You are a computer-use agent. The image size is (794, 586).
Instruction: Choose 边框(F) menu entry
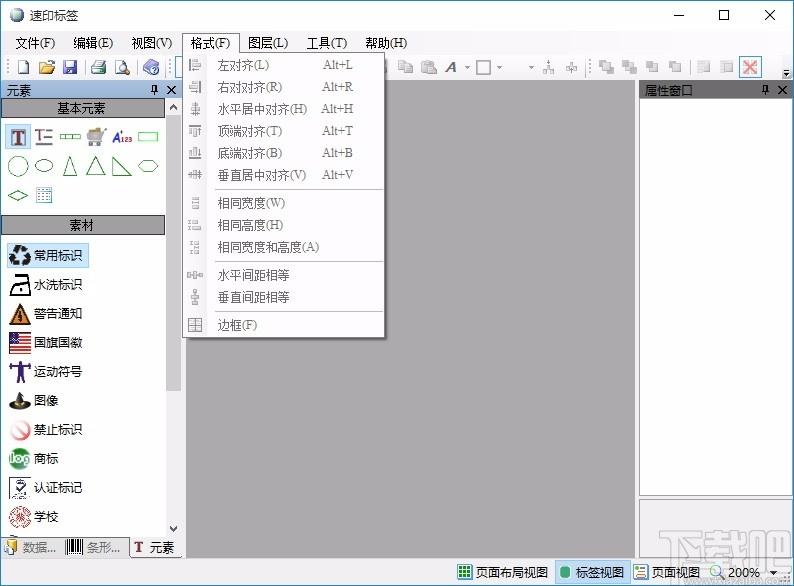[283, 325]
